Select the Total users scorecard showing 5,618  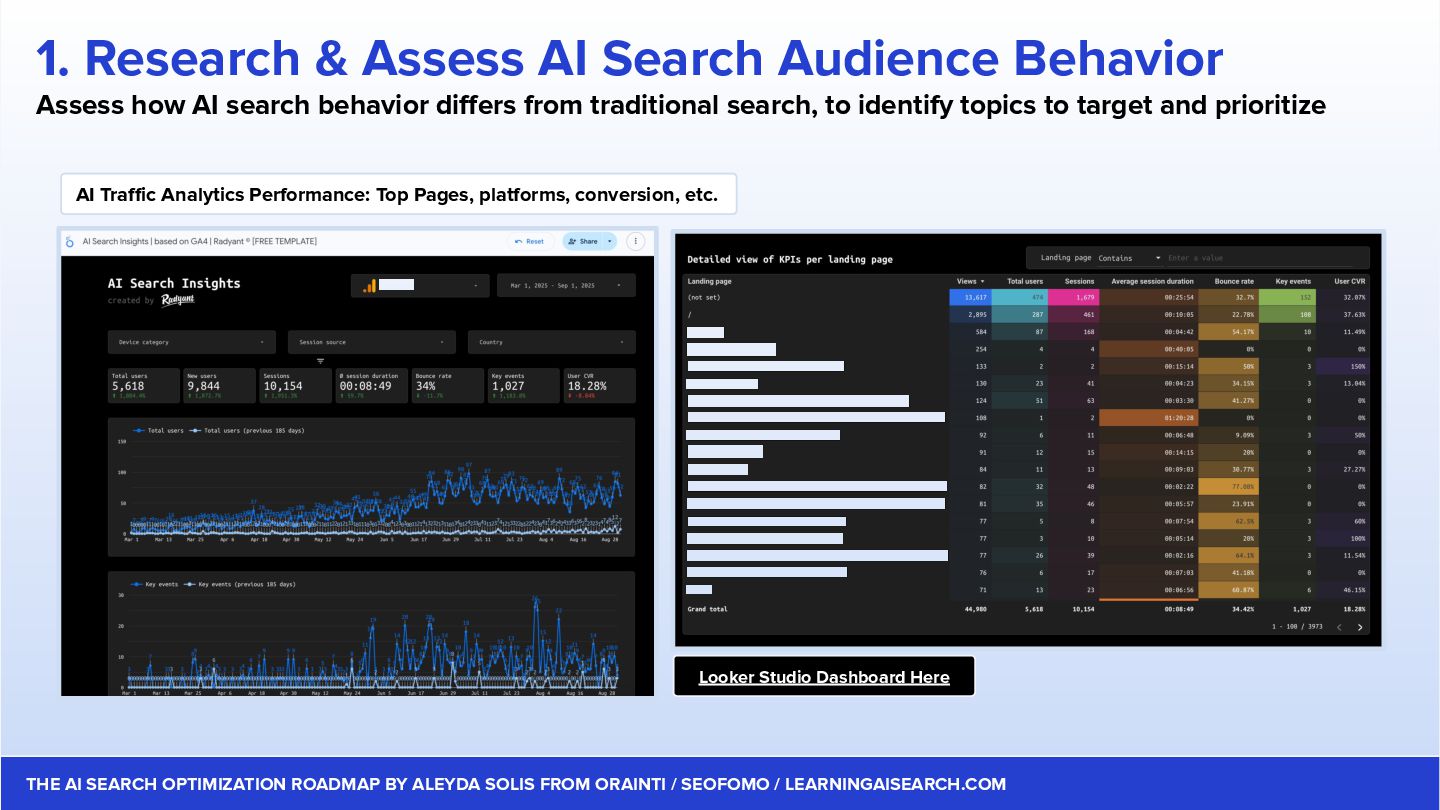click(x=144, y=385)
